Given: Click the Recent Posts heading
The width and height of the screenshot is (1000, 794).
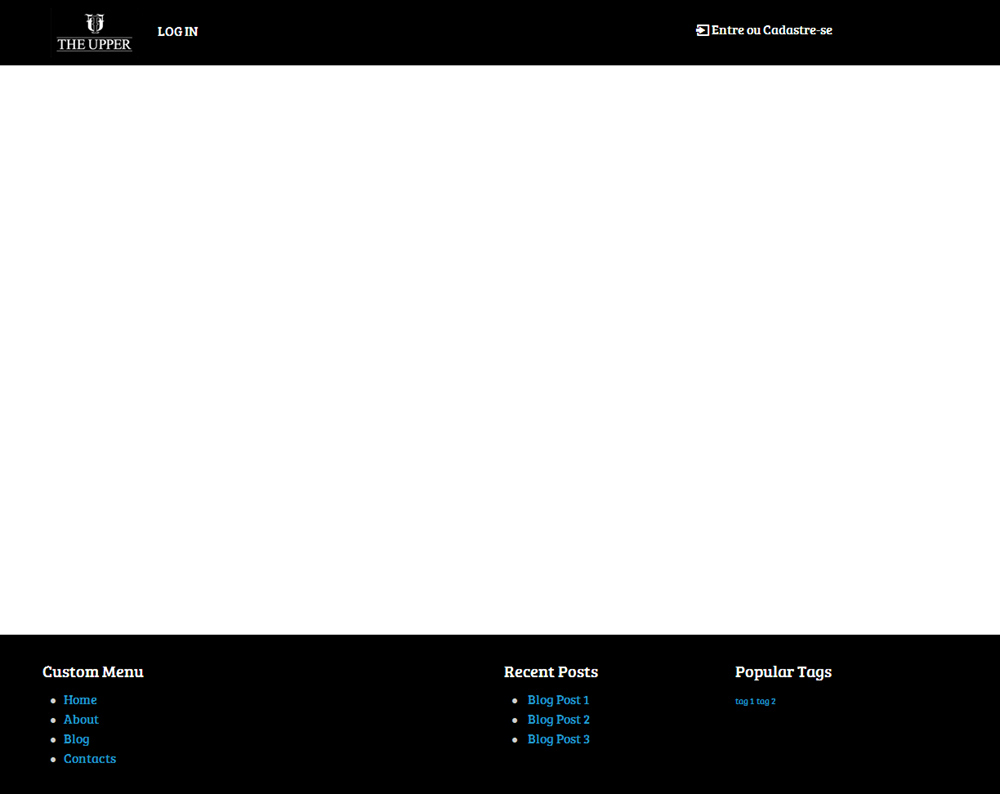Looking at the screenshot, I should [551, 672].
